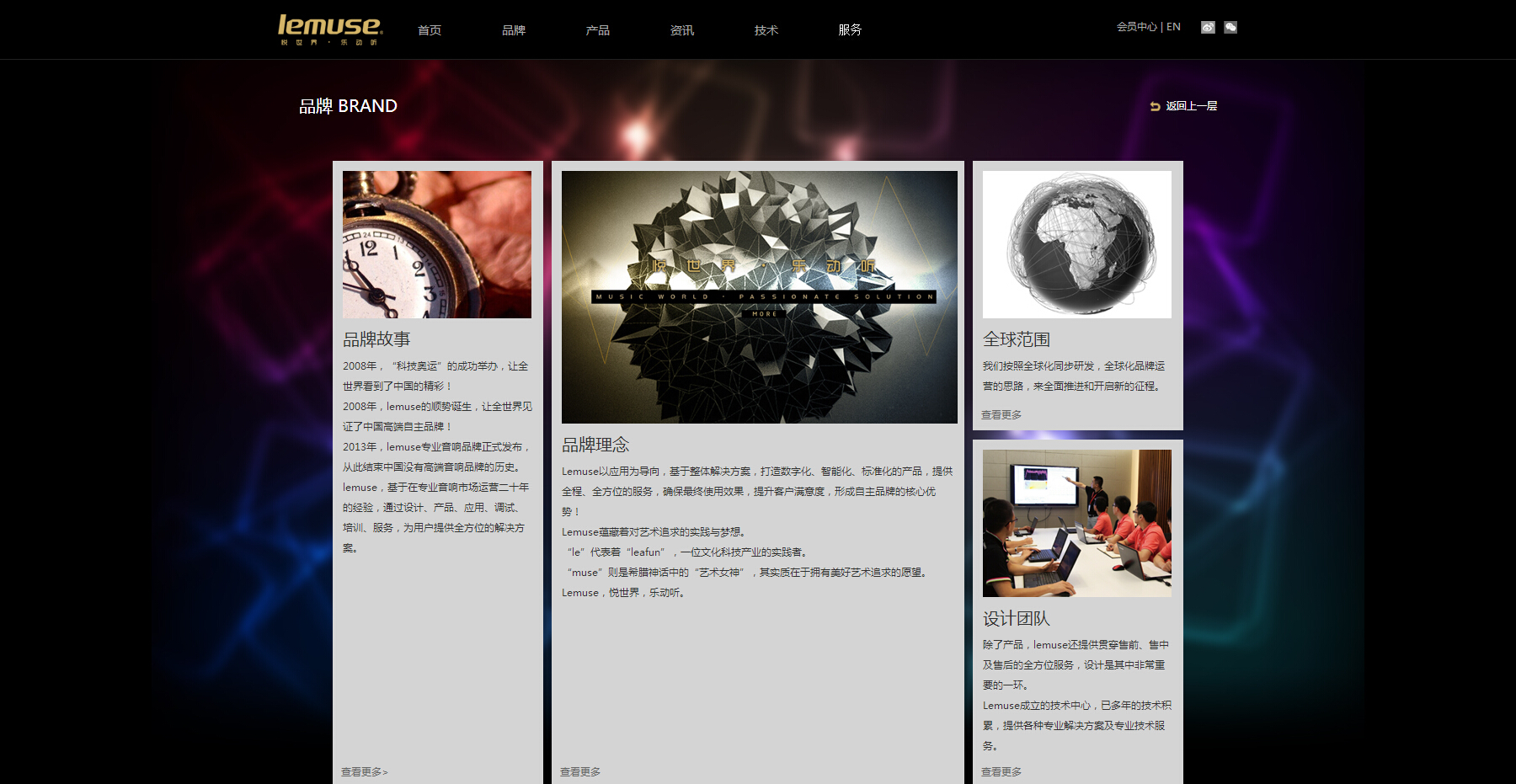Viewport: 1516px width, 784px height.
Task: Open the 服务 navigation item
Action: coord(850,30)
